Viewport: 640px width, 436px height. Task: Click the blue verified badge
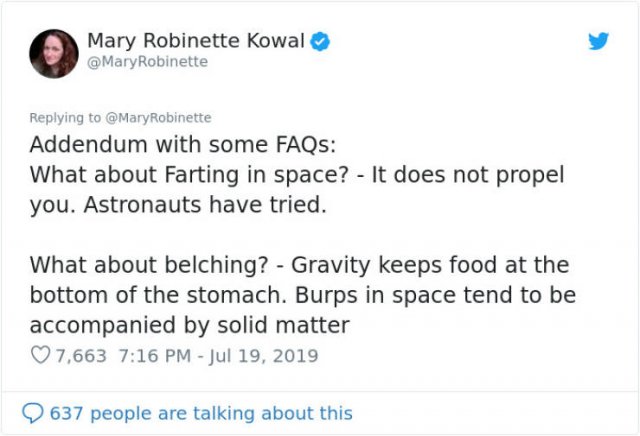coord(320,41)
